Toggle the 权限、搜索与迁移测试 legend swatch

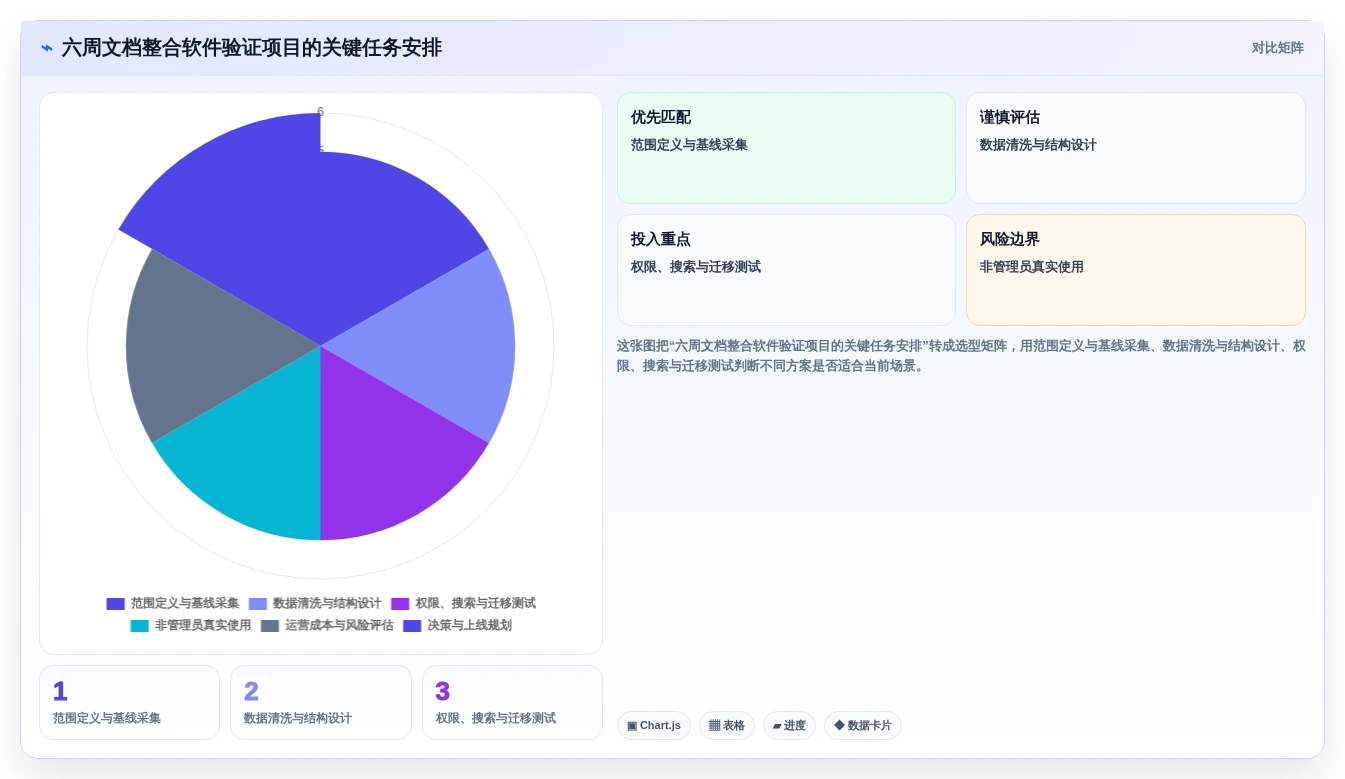click(400, 604)
